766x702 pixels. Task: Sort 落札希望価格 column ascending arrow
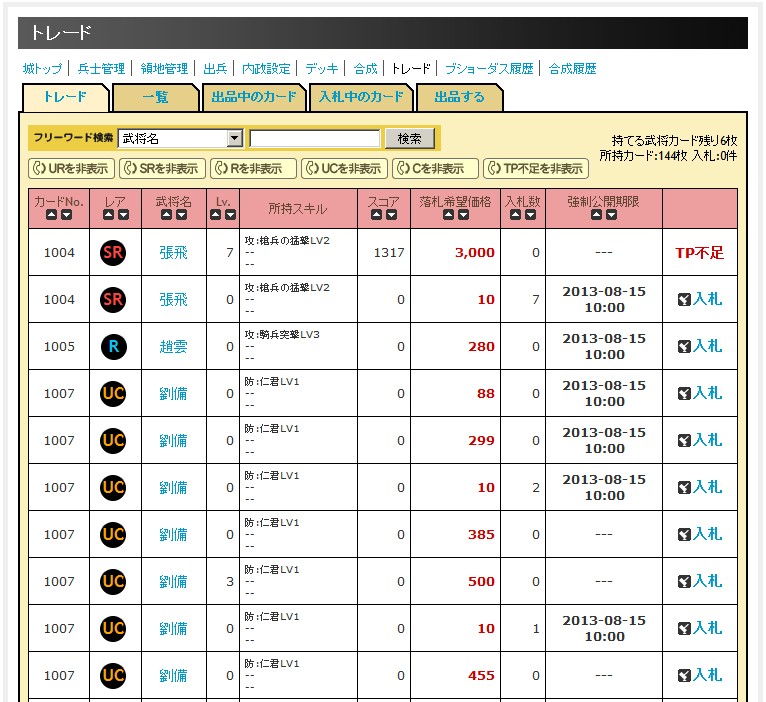pos(448,215)
